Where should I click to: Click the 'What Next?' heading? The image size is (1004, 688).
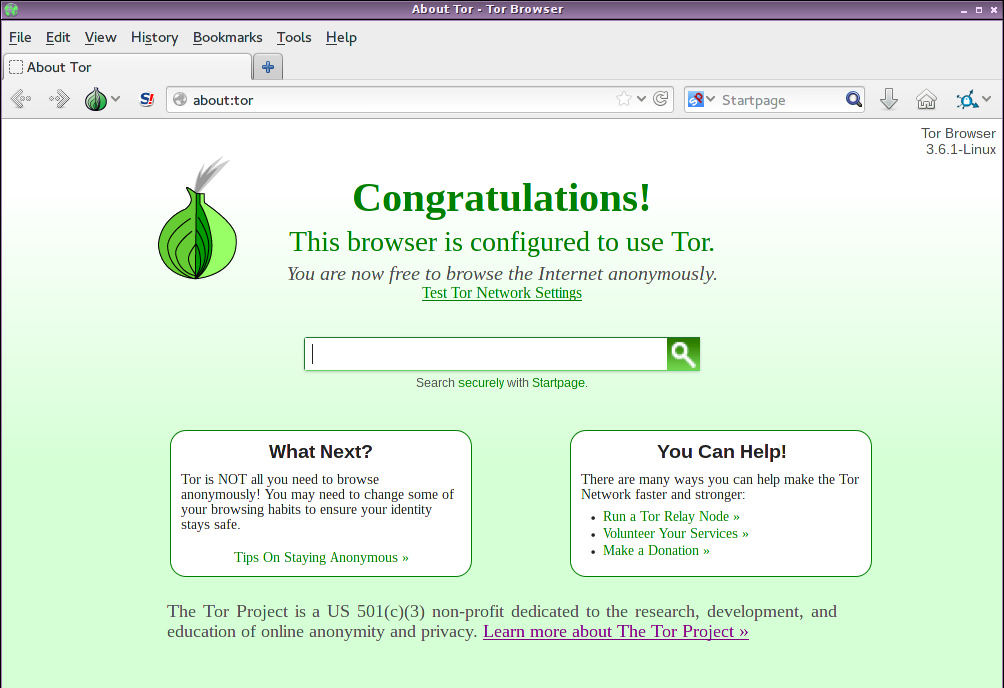click(321, 452)
